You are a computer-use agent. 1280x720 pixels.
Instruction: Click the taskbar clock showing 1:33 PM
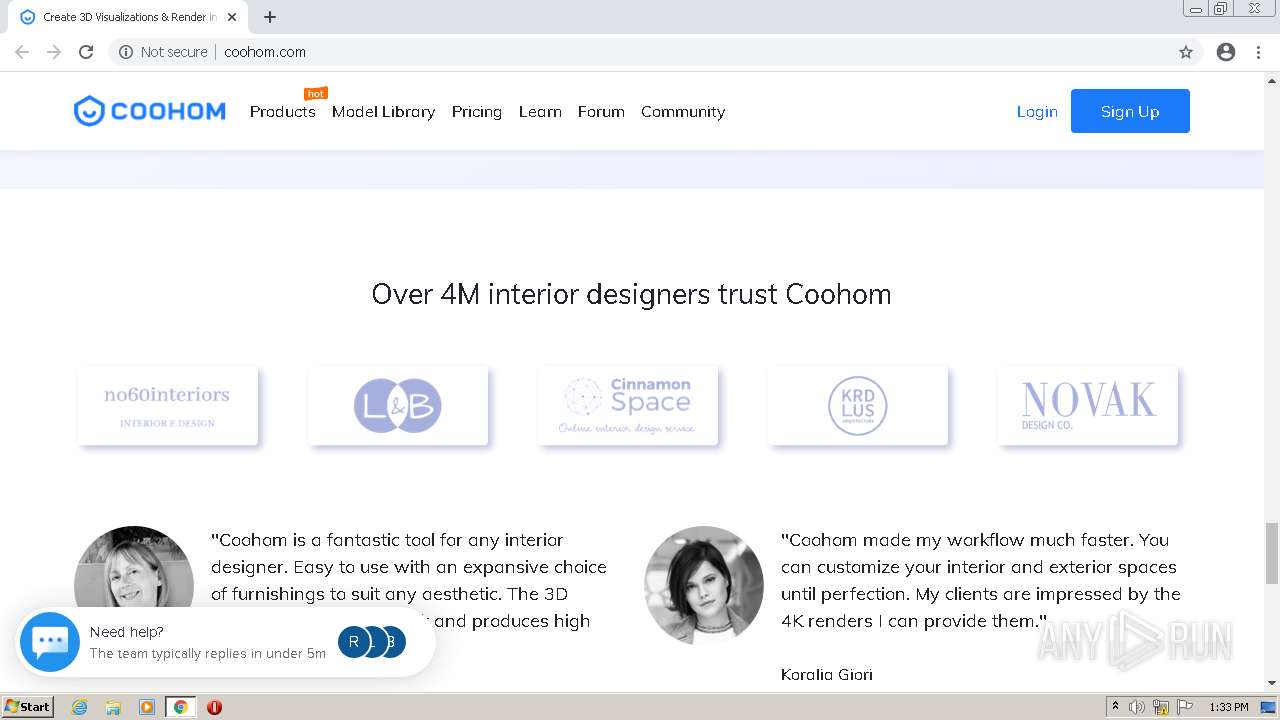tap(1229, 707)
